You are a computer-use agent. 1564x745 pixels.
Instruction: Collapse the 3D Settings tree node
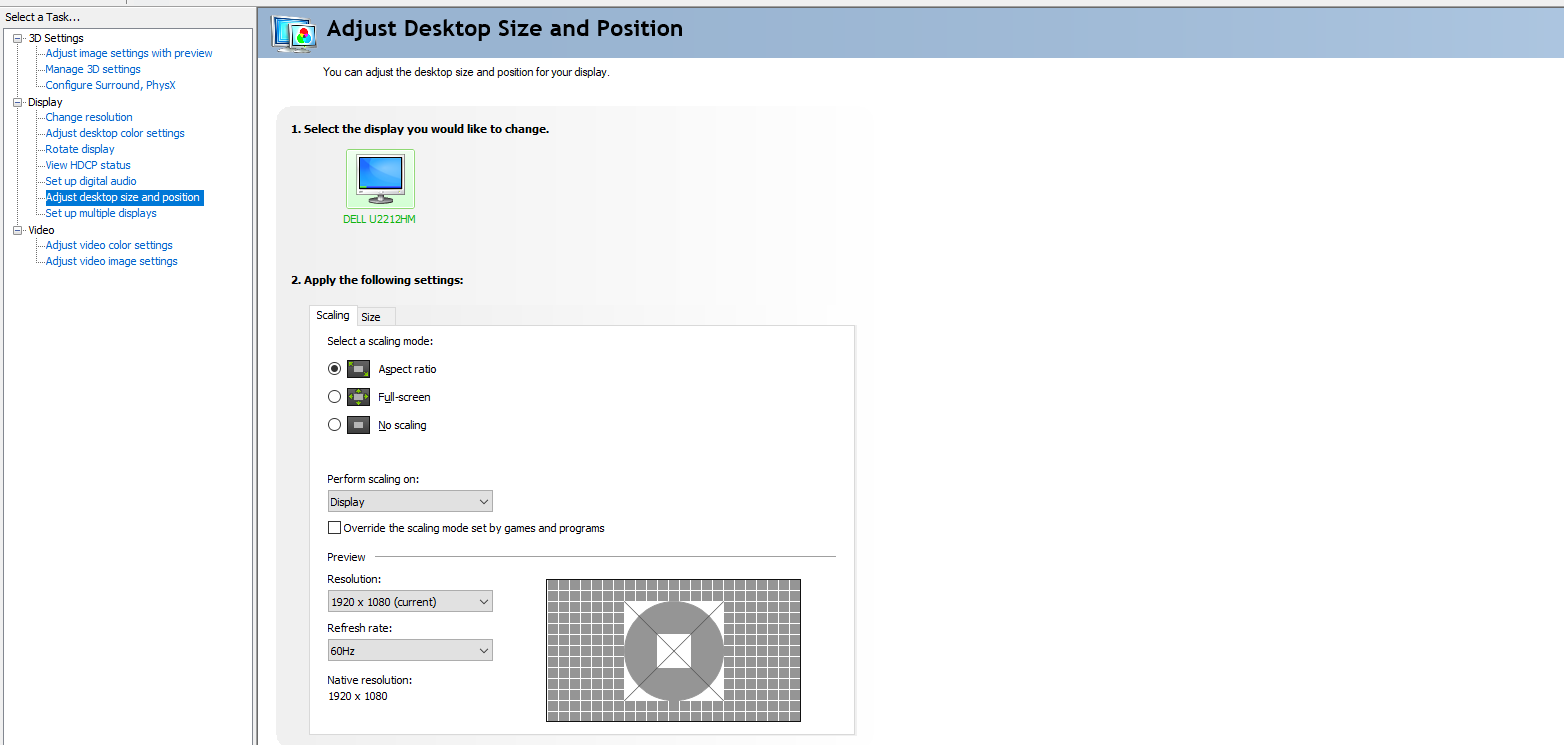[17, 38]
